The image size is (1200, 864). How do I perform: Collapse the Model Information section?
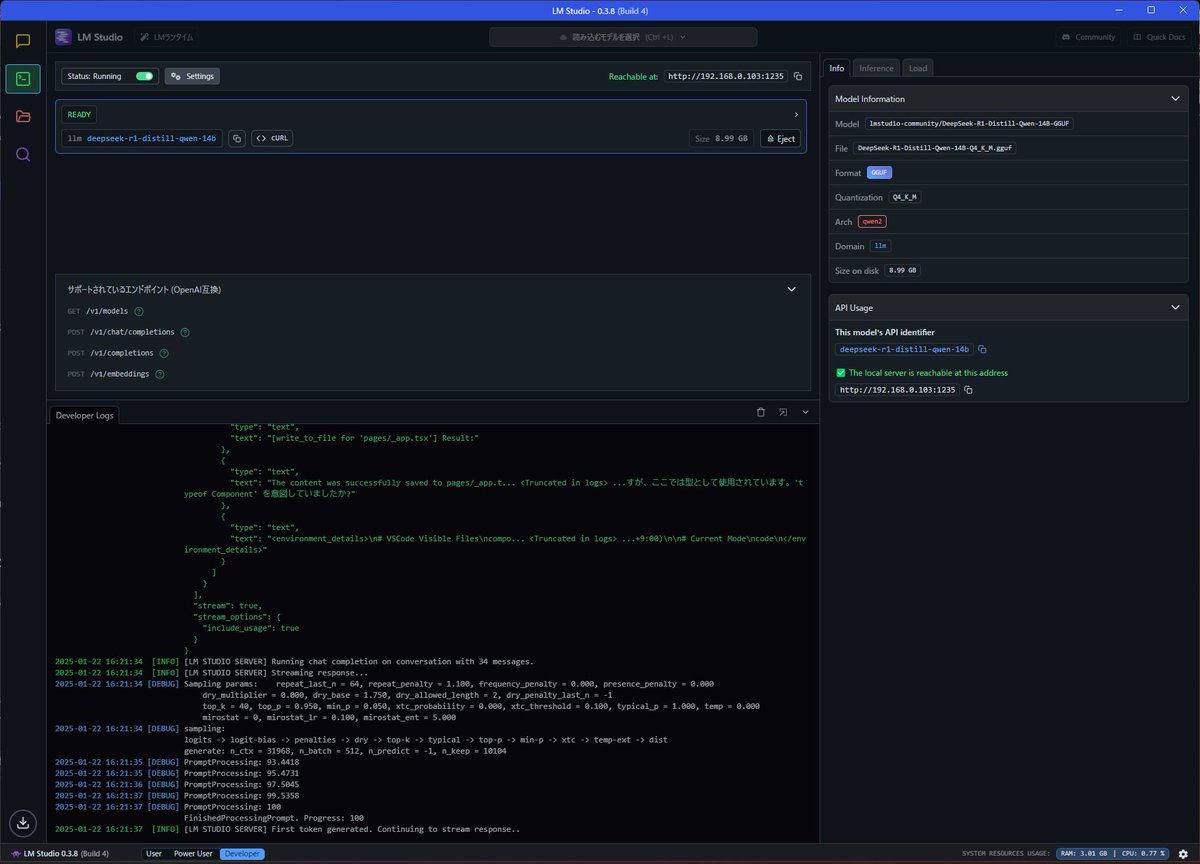point(1175,99)
